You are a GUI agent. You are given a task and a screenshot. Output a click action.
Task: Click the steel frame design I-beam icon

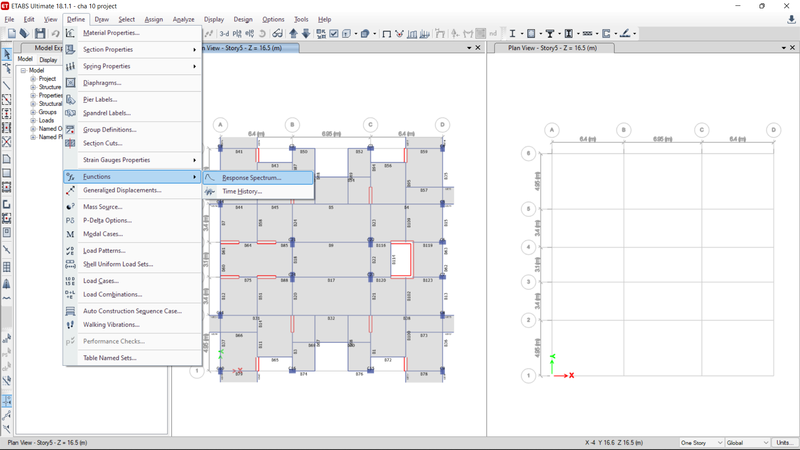pyautogui.click(x=512, y=34)
